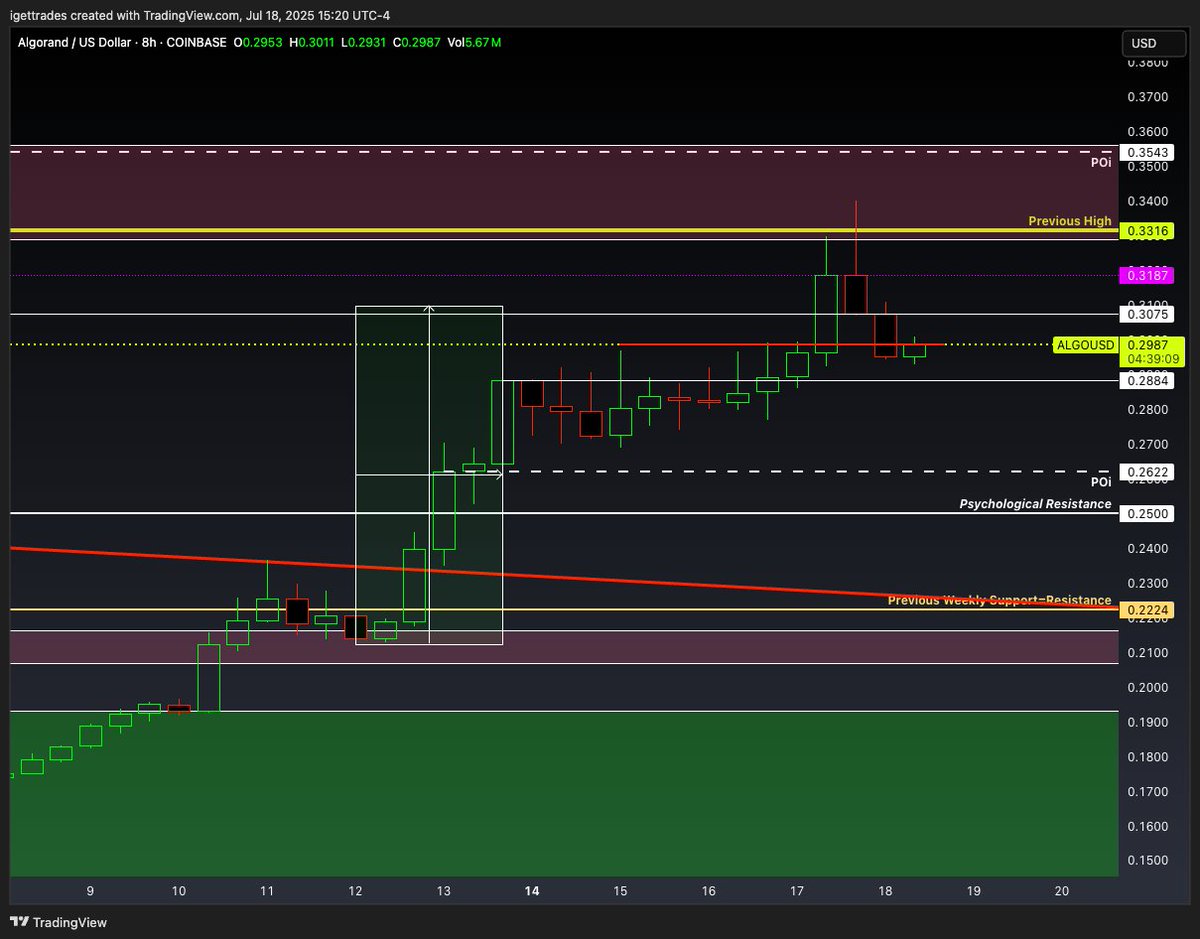1200x939 pixels.
Task: Click the 0.1700 tick on price axis
Action: coord(1147,791)
